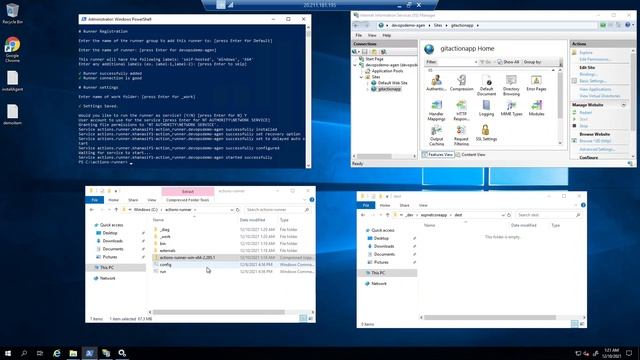640x360 pixels.
Task: Select installAgent file on desktop
Action: (x=12, y=81)
